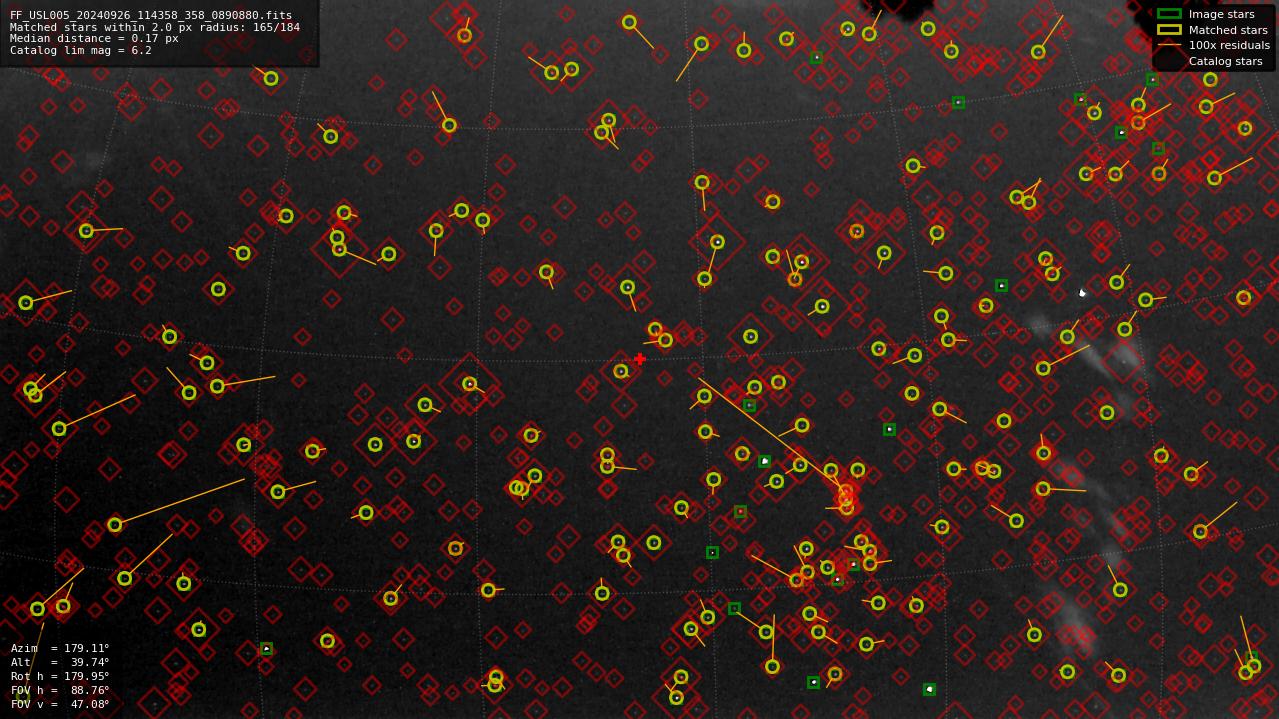Click the yellow Matched stars legend square

coord(1169,30)
